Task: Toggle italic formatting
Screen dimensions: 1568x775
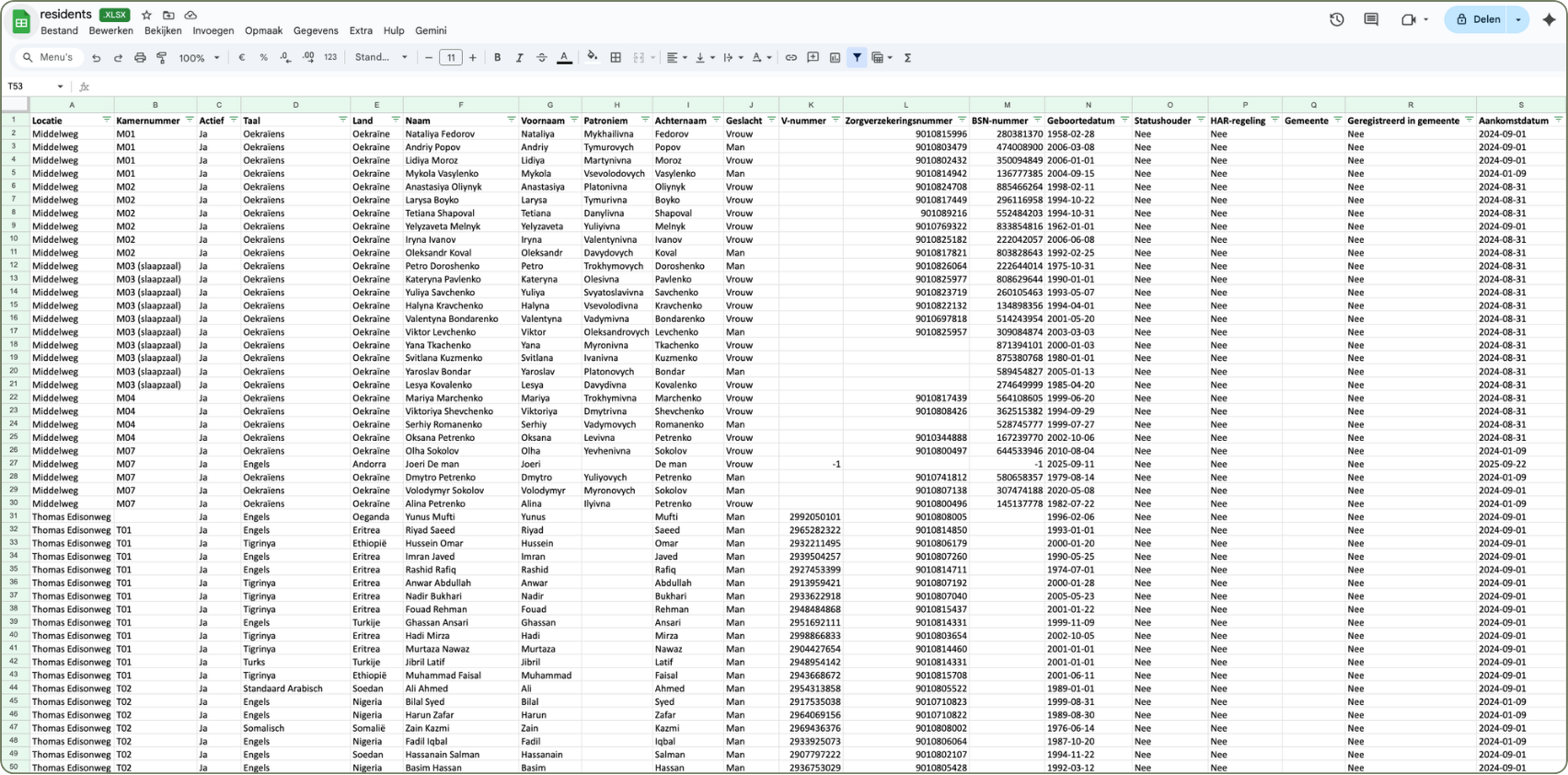Action: 519,58
